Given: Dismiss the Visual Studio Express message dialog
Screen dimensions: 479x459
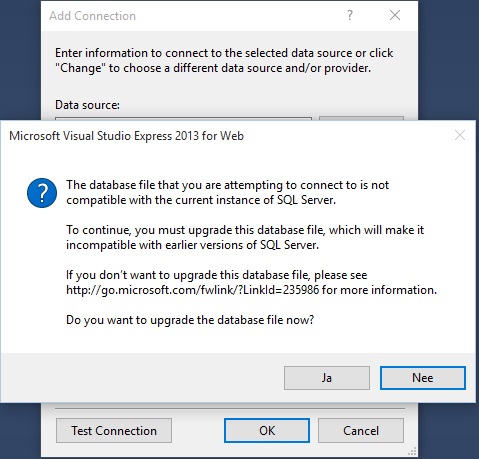Looking at the screenshot, I should [460, 135].
